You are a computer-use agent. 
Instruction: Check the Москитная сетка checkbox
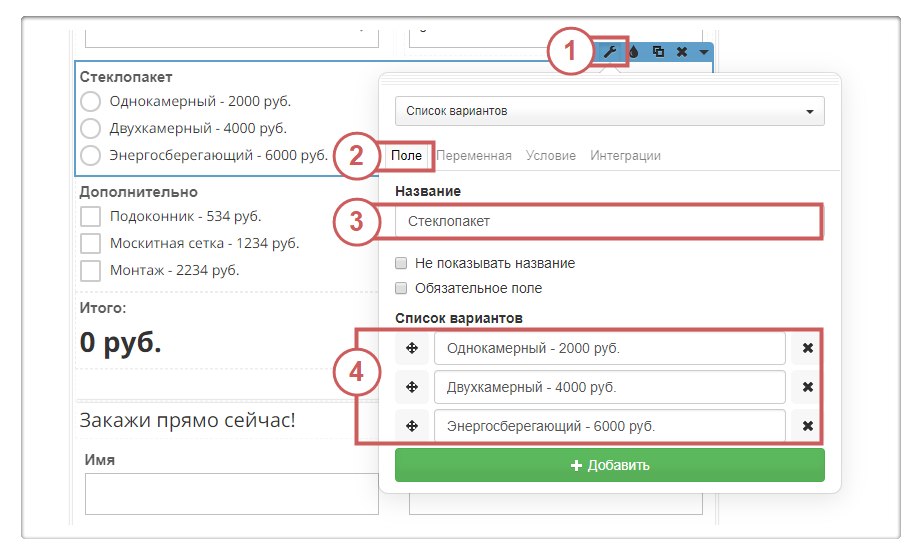coord(91,243)
